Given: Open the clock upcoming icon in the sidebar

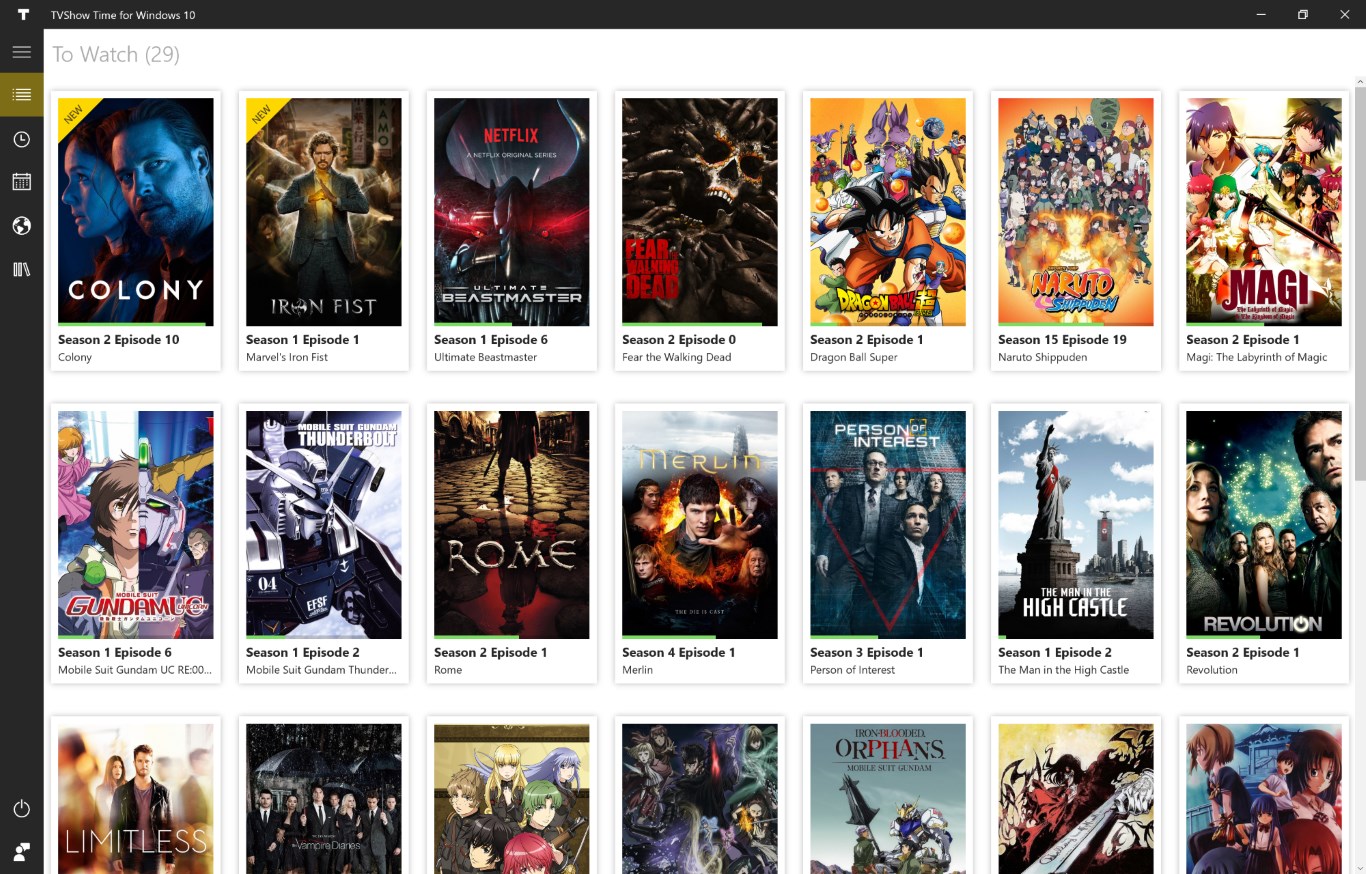Looking at the screenshot, I should 22,139.
